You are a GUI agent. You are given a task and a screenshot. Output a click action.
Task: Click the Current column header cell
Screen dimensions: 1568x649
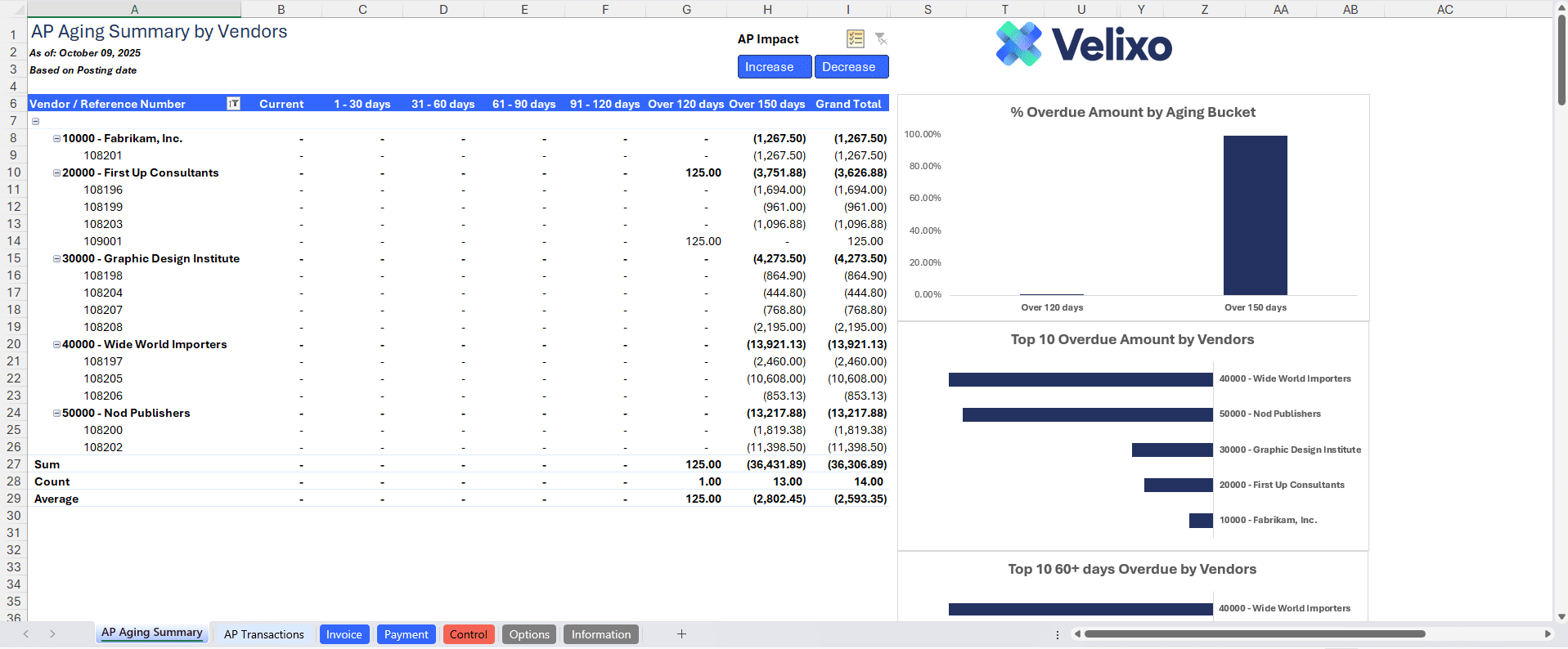[x=281, y=104]
